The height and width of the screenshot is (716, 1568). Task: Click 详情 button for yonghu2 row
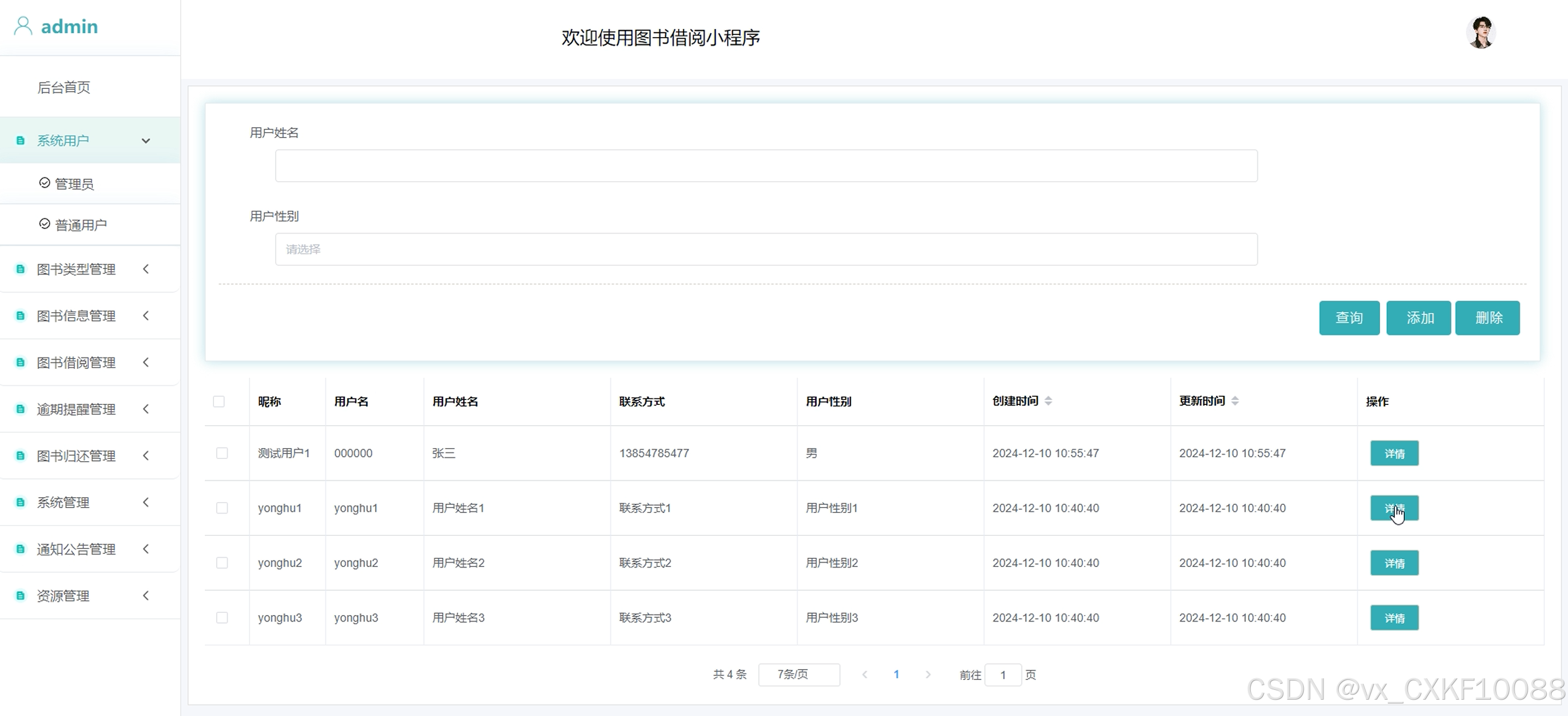coord(1394,563)
